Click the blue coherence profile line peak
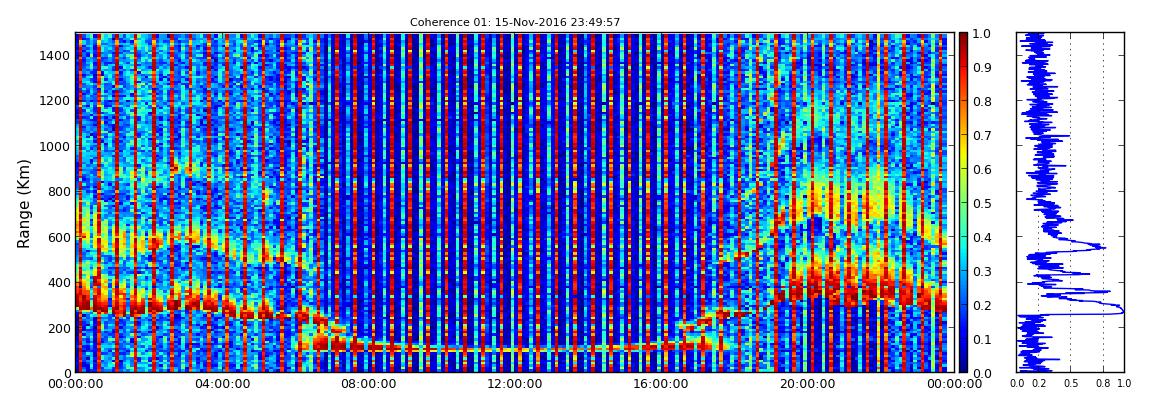Viewport: 1150px width, 407px height. tap(1121, 311)
